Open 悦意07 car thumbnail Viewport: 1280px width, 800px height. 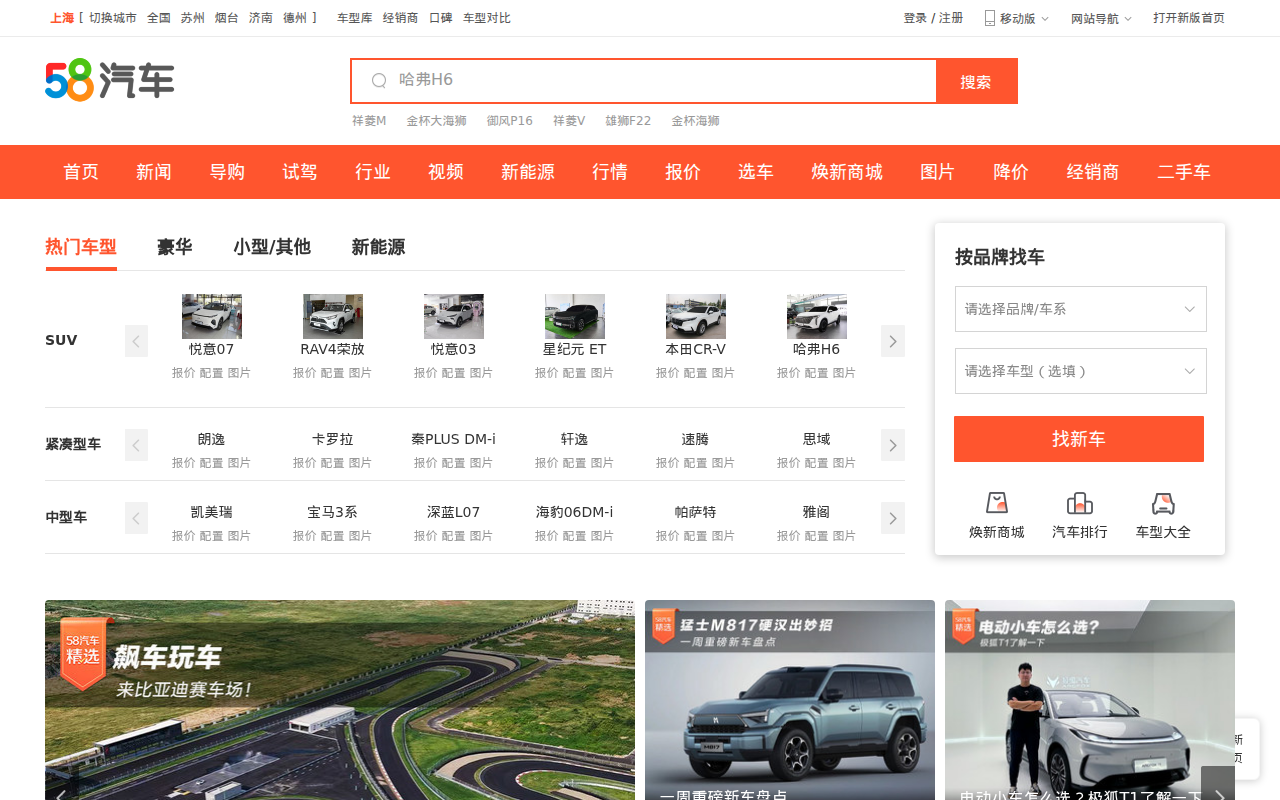(212, 316)
